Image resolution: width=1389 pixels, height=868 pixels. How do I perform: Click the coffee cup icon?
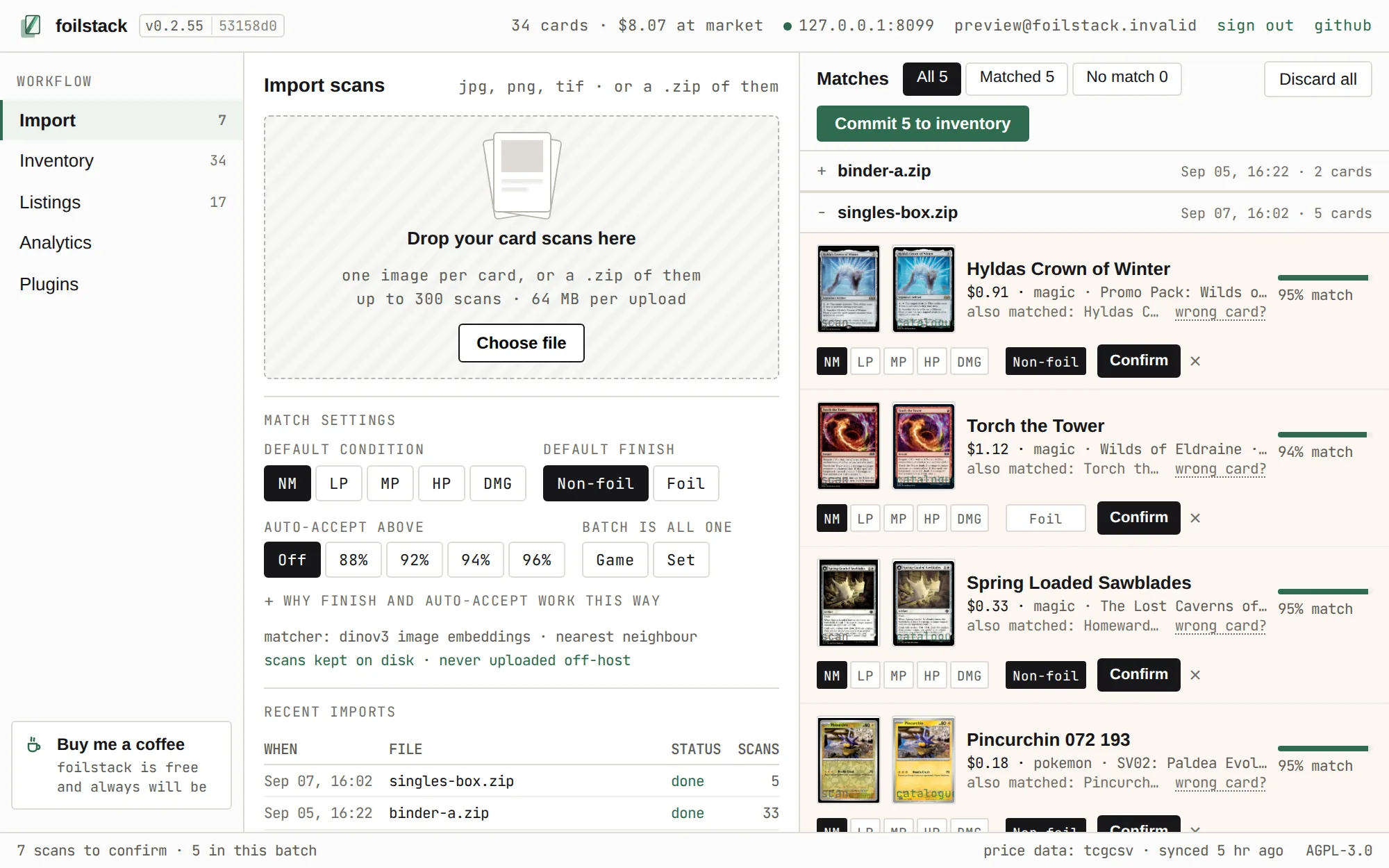click(34, 744)
